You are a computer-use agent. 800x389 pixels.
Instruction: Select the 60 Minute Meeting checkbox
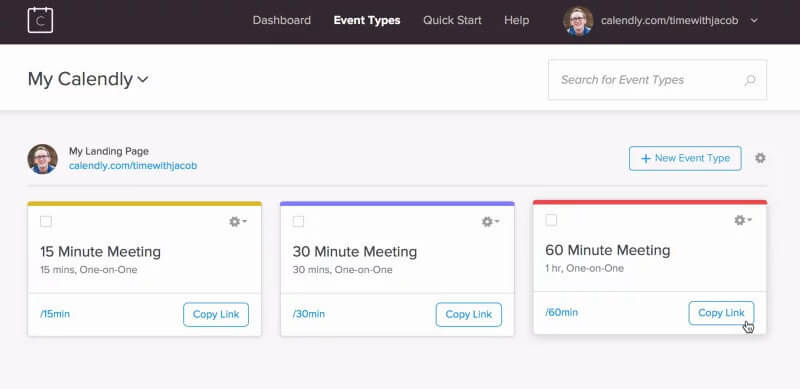(x=551, y=220)
